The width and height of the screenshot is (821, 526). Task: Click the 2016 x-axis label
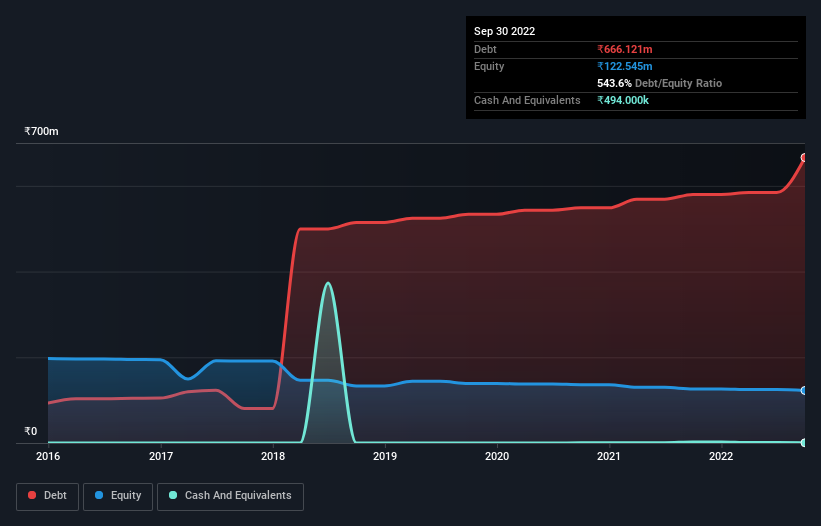click(48, 456)
